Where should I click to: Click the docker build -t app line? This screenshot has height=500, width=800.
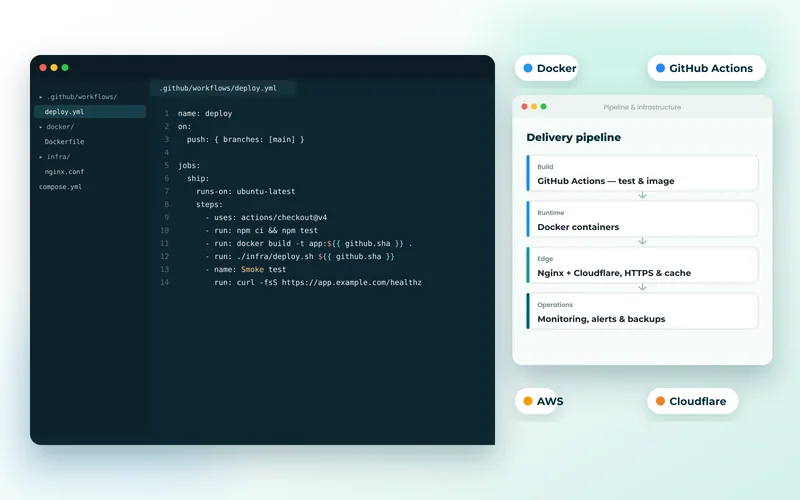click(309, 243)
